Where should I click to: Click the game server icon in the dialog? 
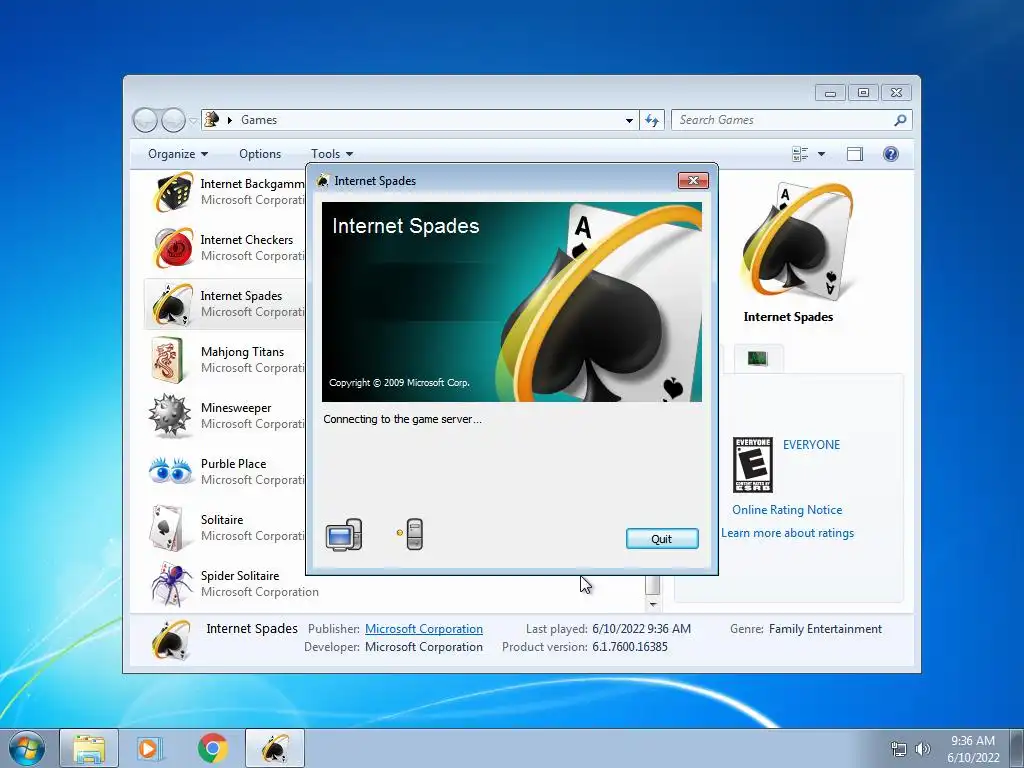414,534
